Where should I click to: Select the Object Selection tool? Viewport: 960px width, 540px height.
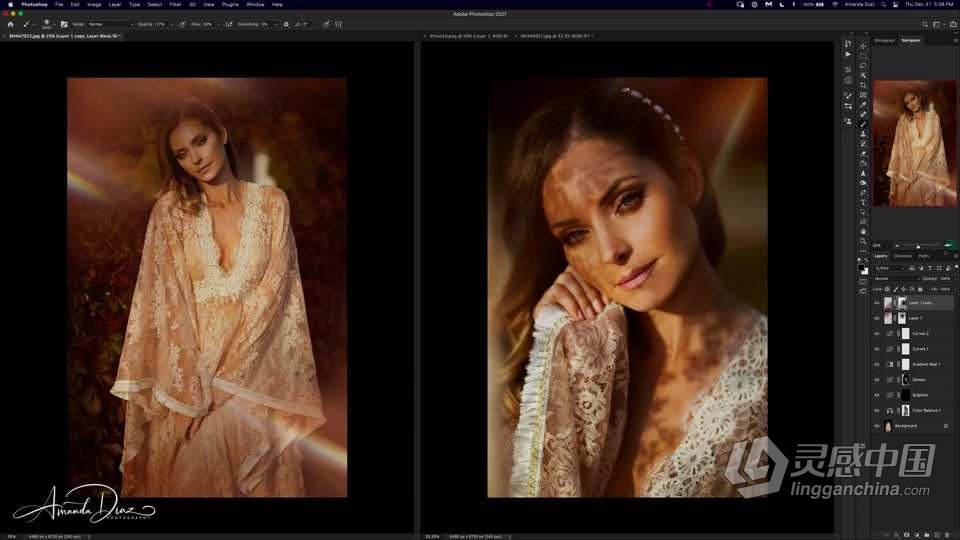(863, 75)
